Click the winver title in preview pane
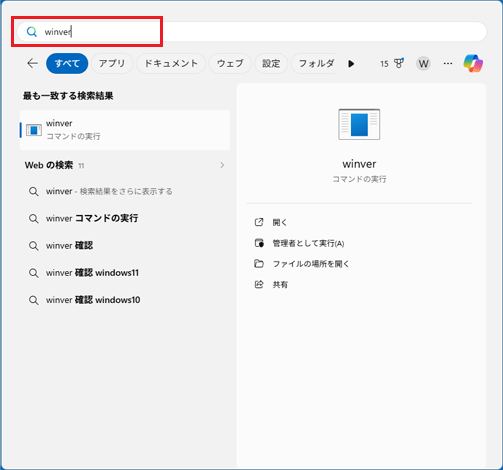The height and width of the screenshot is (470, 503). [359, 164]
